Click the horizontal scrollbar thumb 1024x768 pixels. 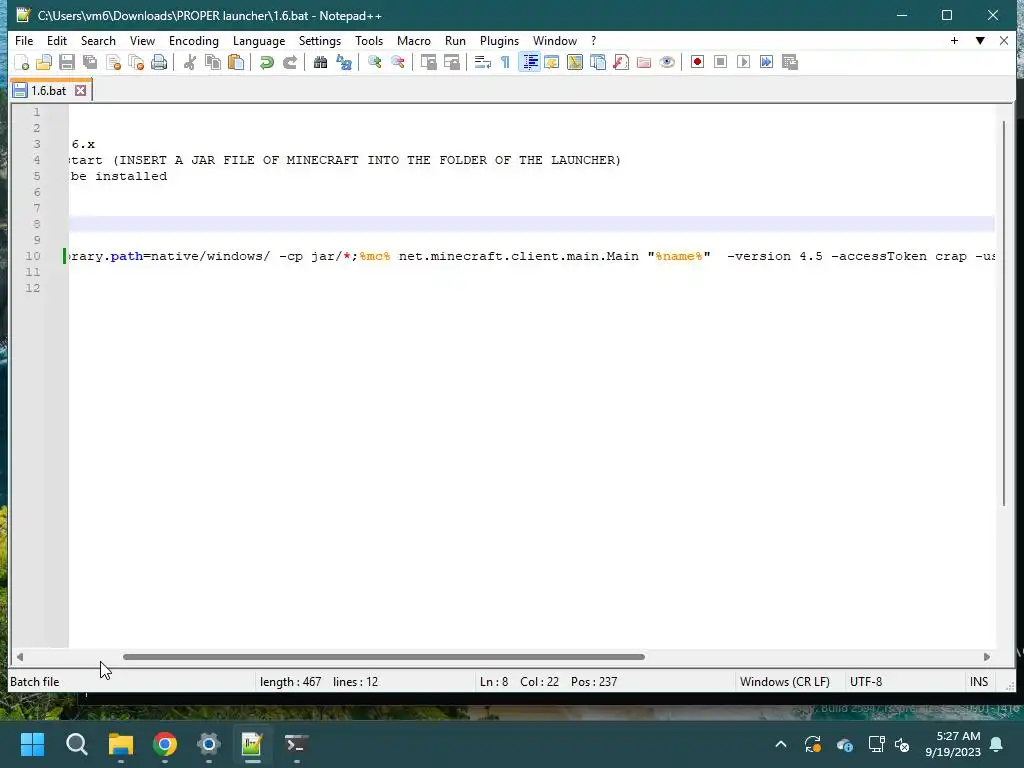point(384,657)
